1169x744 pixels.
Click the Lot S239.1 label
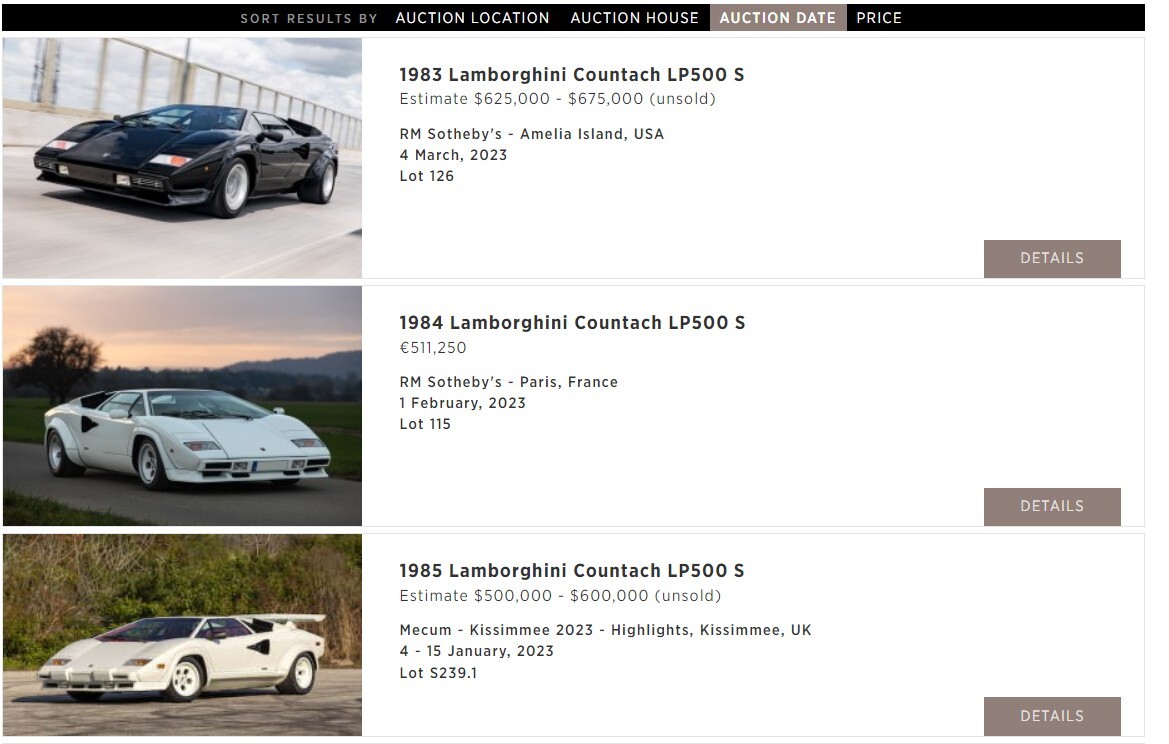(x=438, y=672)
